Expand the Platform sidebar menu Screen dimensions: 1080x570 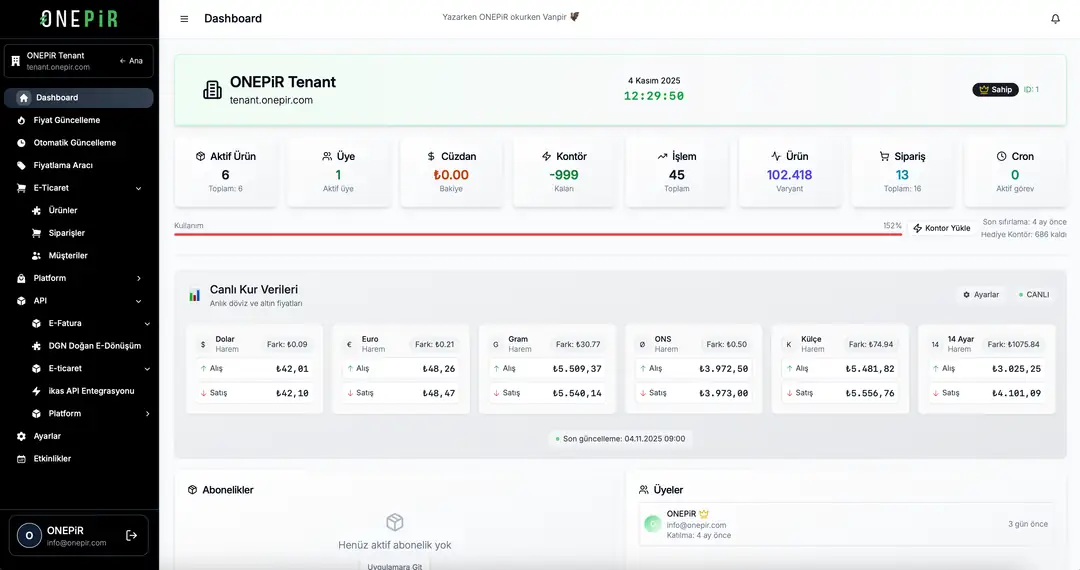[138, 278]
